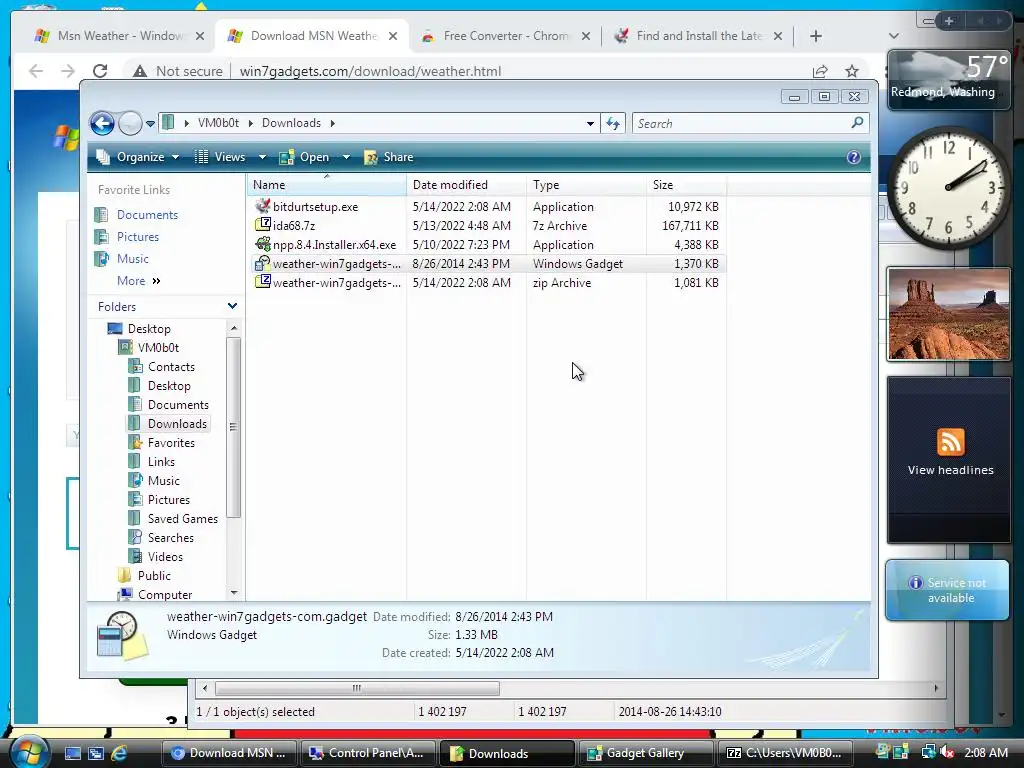Open the Organize menu
This screenshot has width=1024, height=768.
138,157
